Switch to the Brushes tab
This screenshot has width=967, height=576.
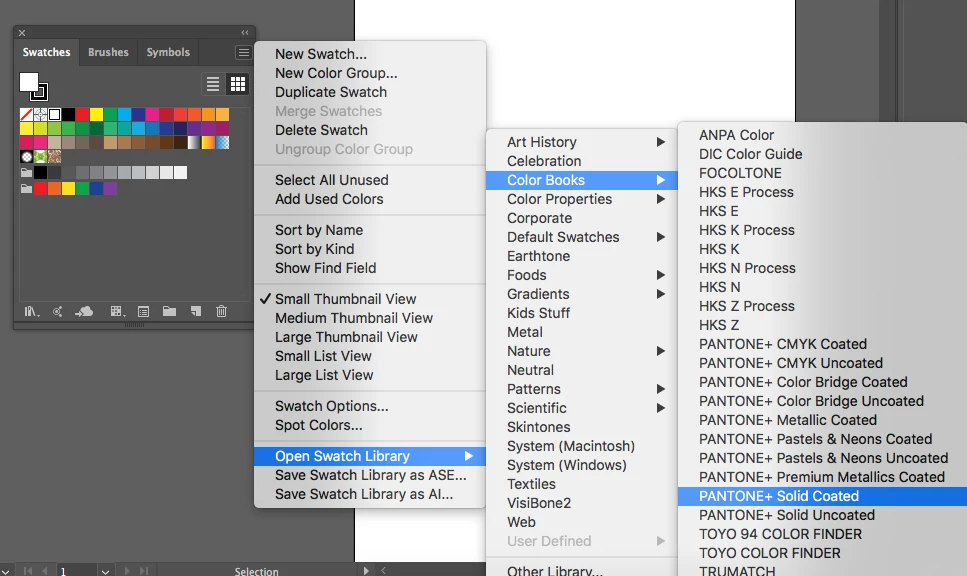pos(108,52)
